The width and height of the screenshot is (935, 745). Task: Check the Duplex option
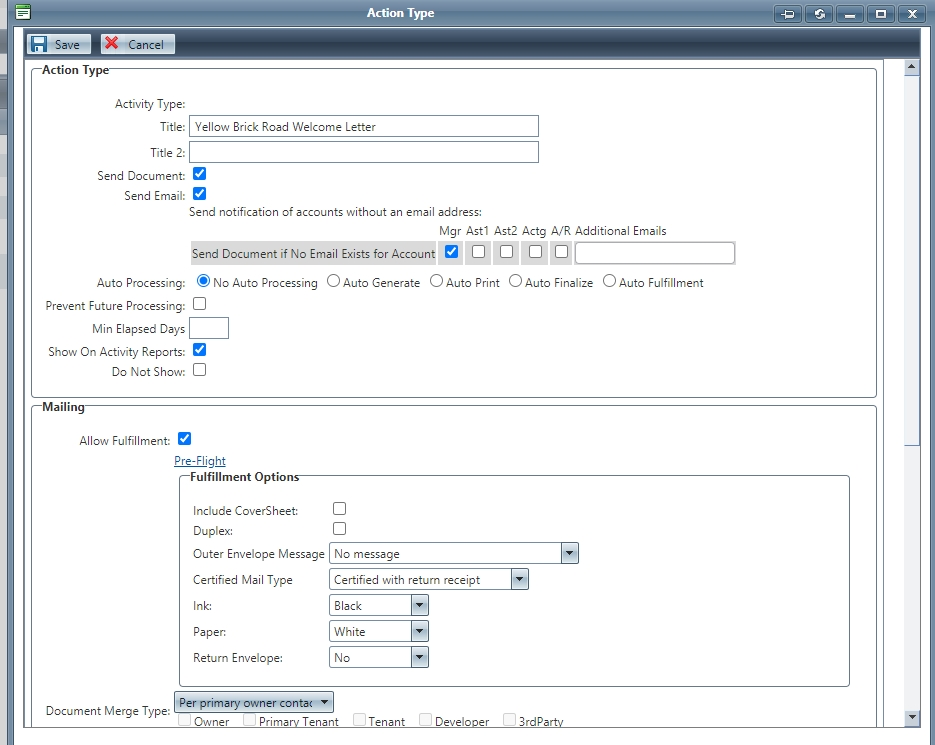point(339,530)
